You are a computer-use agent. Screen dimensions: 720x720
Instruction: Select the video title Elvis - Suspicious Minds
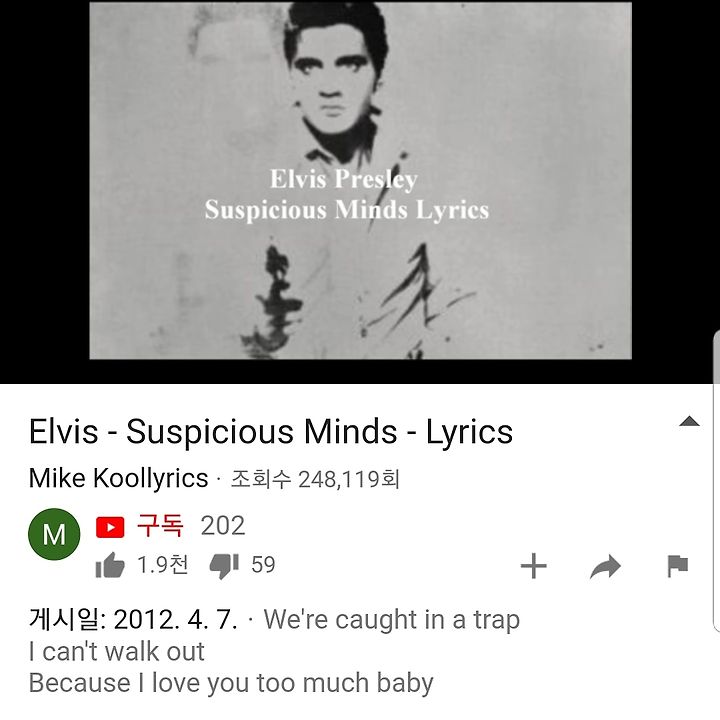click(x=270, y=432)
